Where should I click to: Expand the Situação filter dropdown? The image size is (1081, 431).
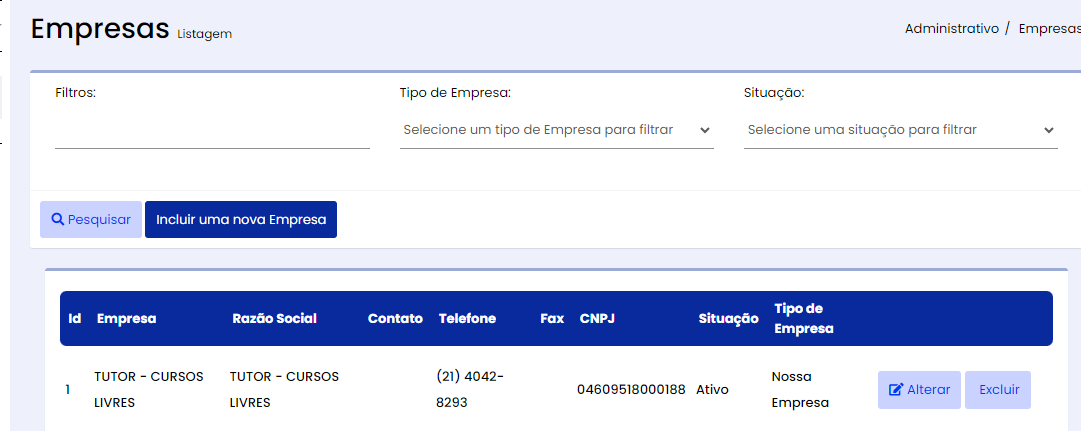(900, 130)
